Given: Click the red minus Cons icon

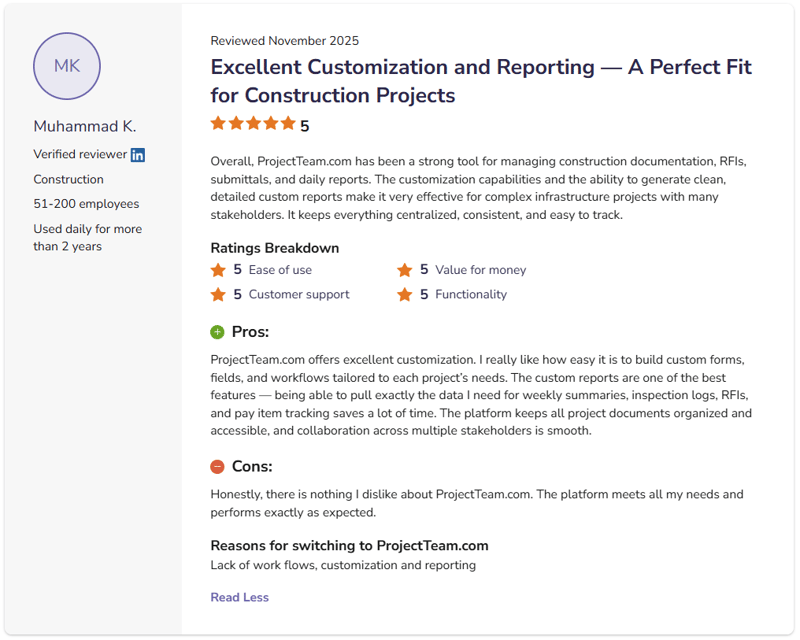Looking at the screenshot, I should click(x=218, y=467).
